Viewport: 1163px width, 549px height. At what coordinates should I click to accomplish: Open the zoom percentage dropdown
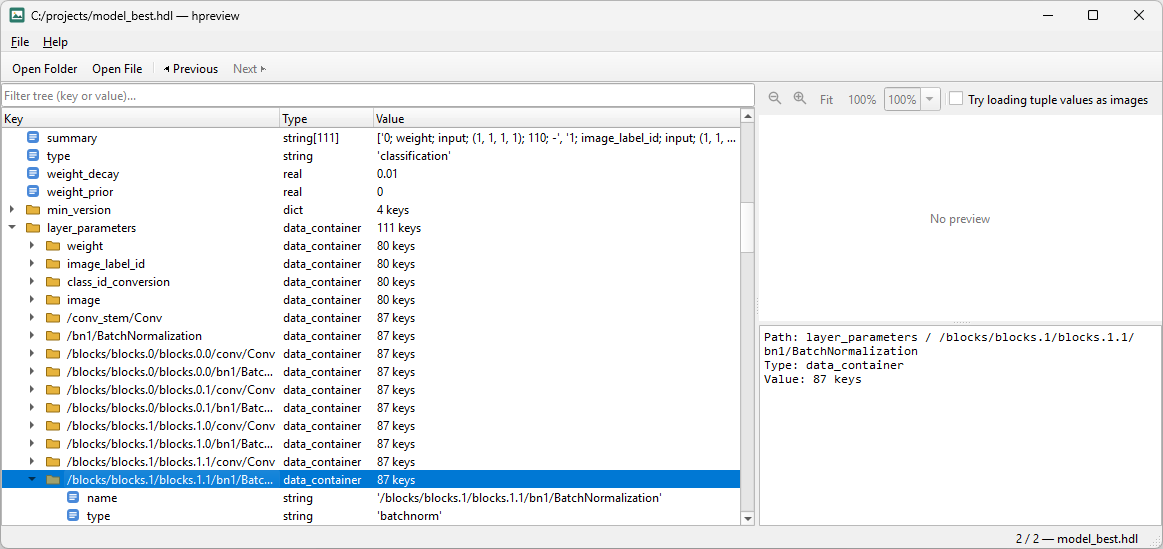930,99
